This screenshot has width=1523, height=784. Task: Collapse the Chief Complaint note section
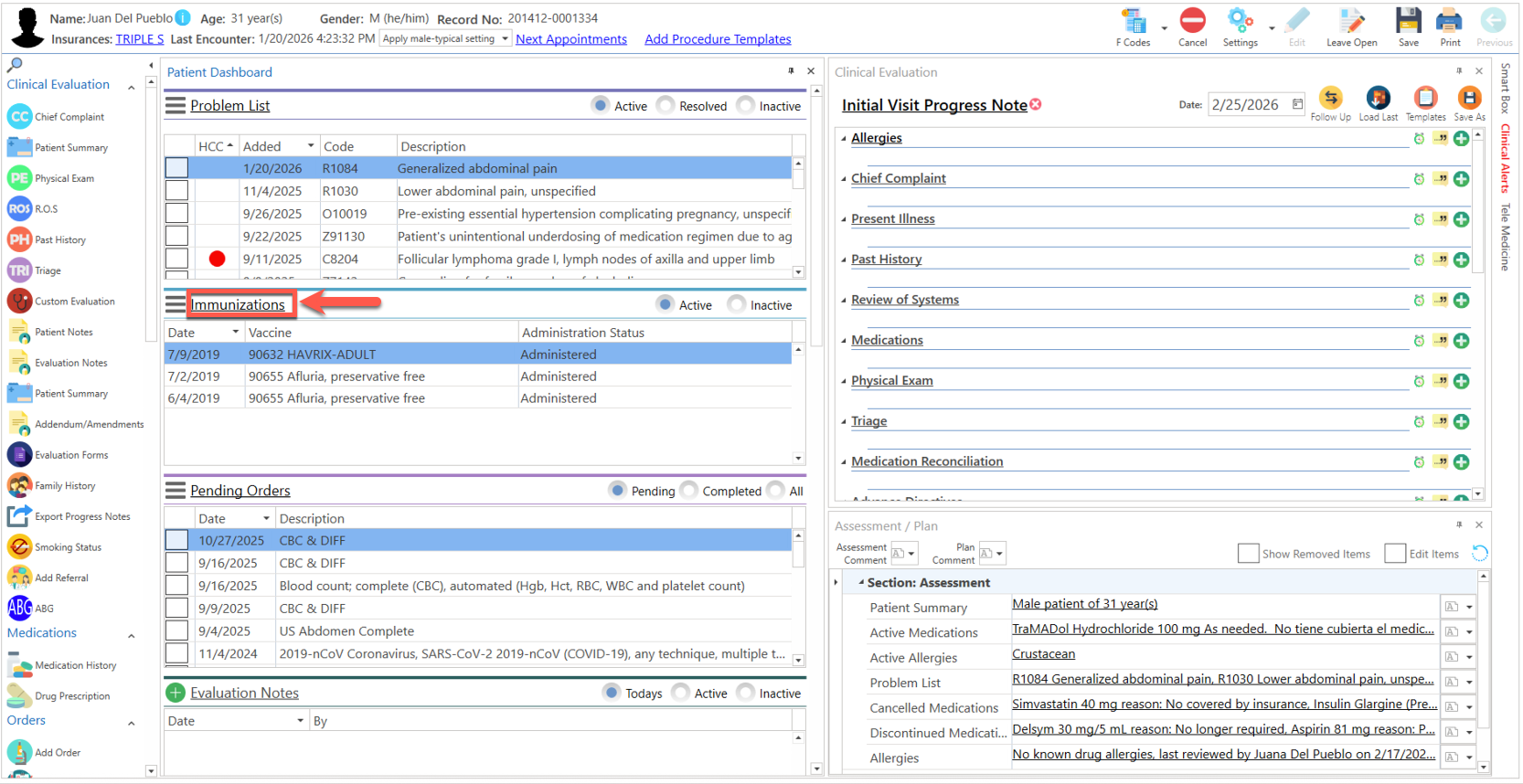844,179
